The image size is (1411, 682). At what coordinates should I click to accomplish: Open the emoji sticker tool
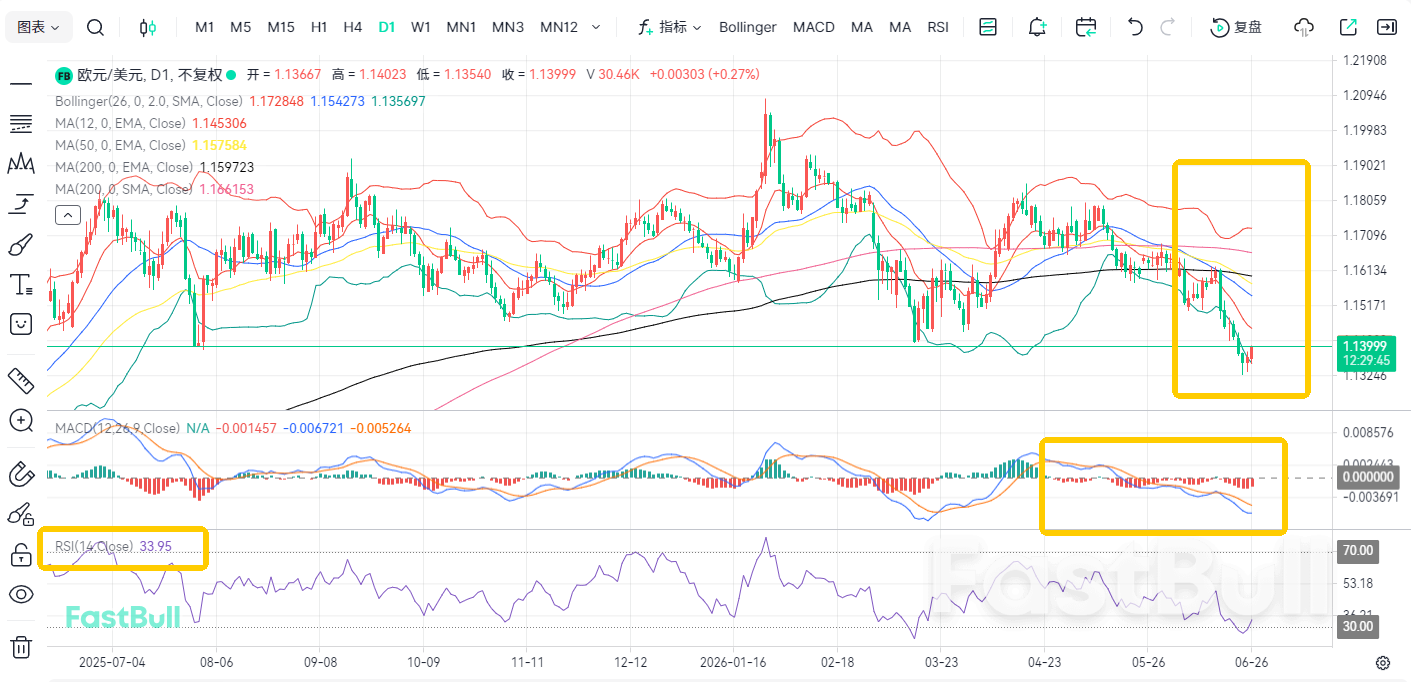point(21,323)
